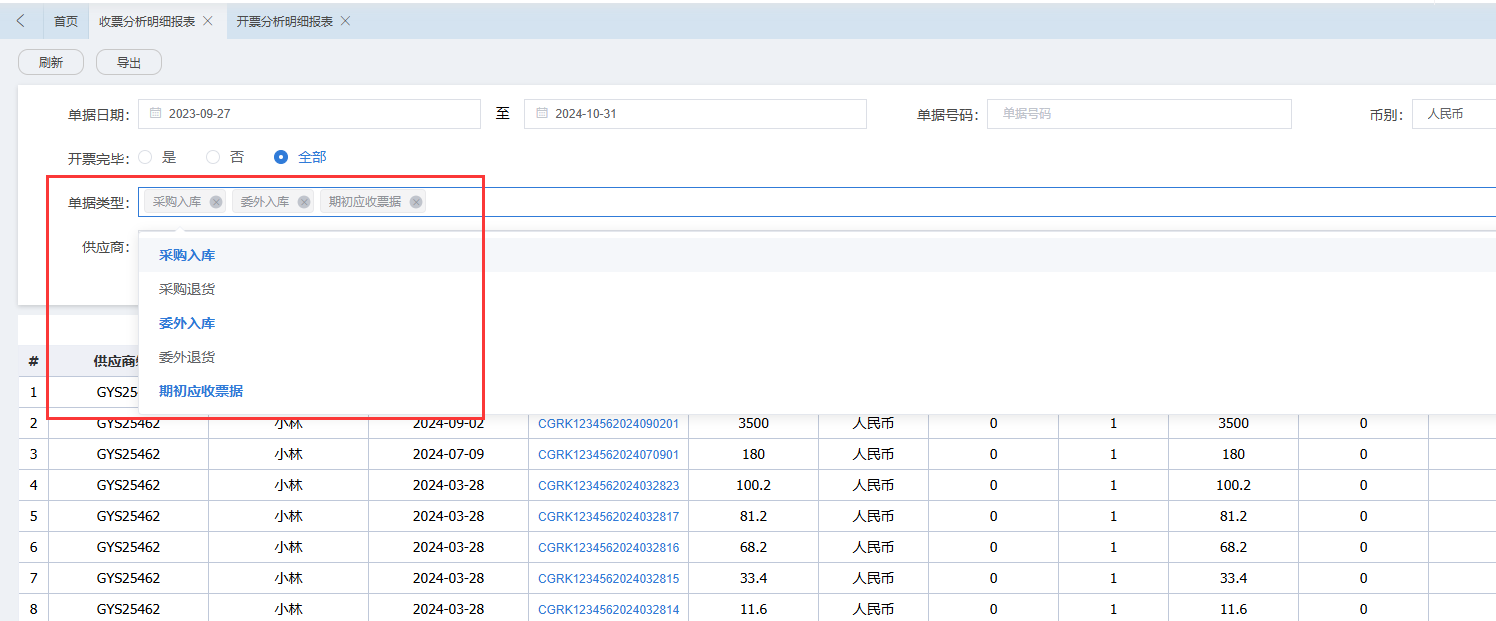Select 是 for 开票完毕
The height and width of the screenshot is (621, 1496).
click(x=146, y=157)
